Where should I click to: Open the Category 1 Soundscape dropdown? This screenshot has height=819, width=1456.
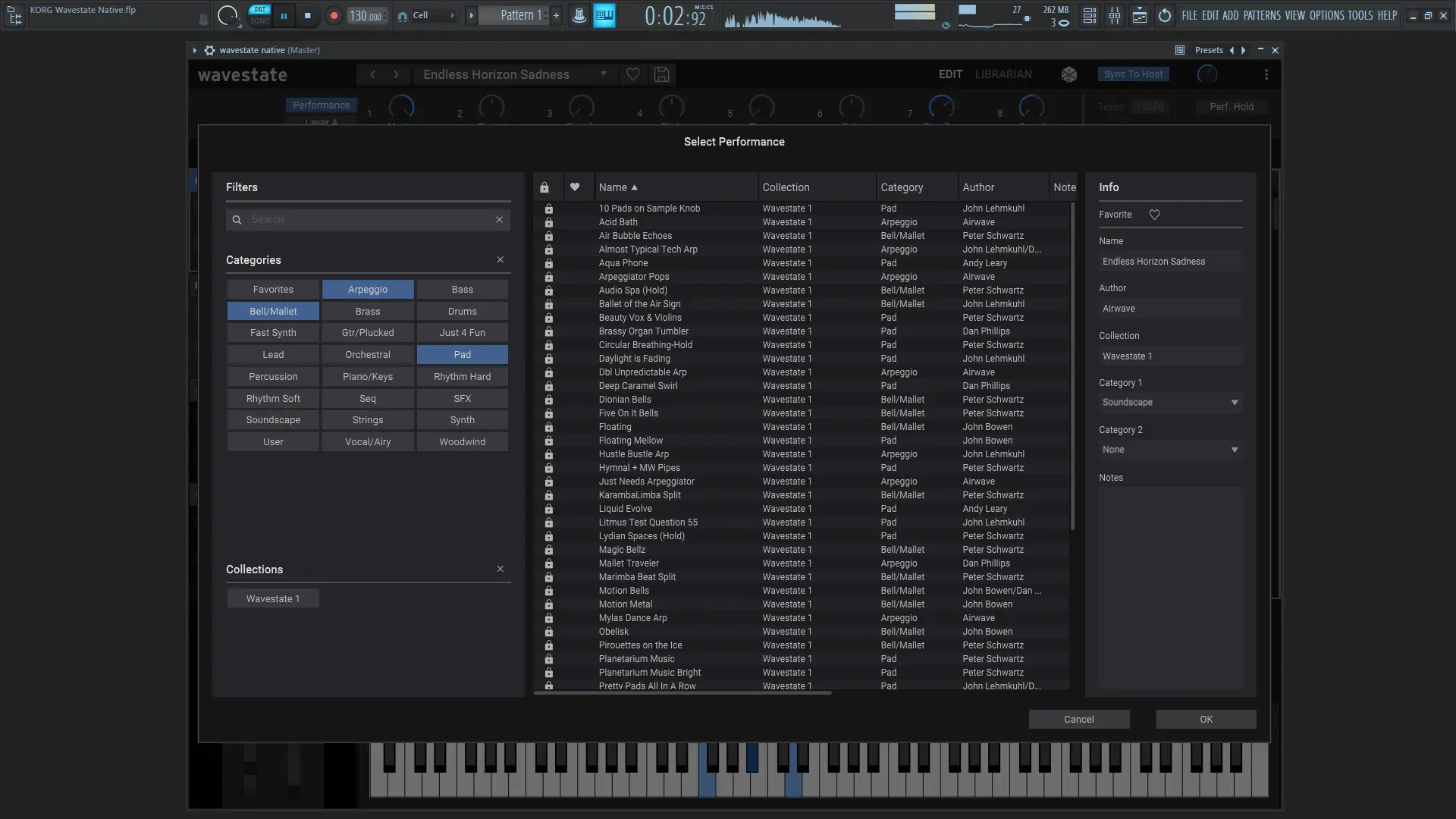click(x=1170, y=403)
